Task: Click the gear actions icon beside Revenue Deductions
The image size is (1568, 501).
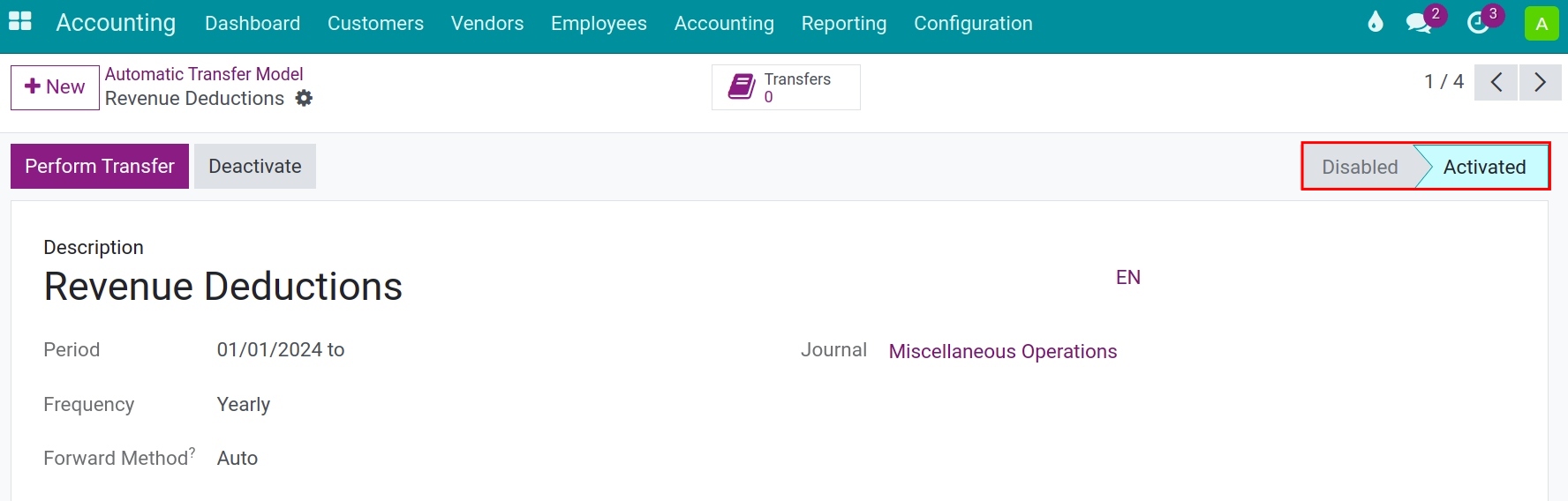Action: (x=304, y=98)
